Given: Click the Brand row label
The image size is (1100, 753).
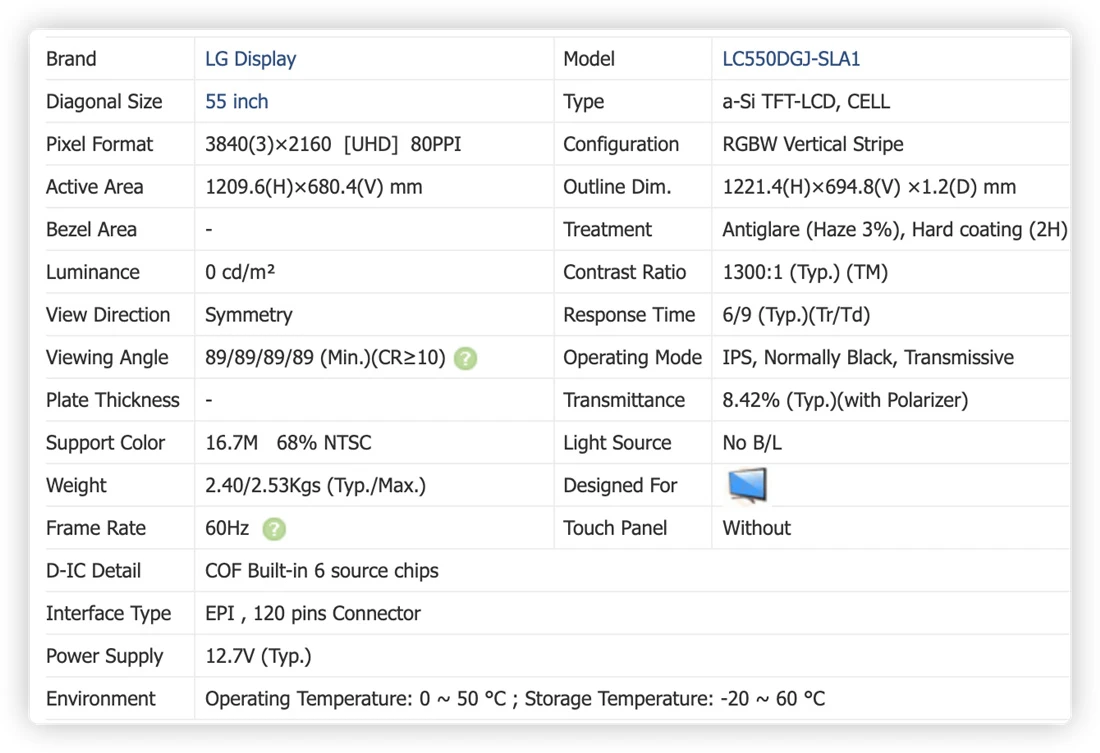Looking at the screenshot, I should 71,59.
